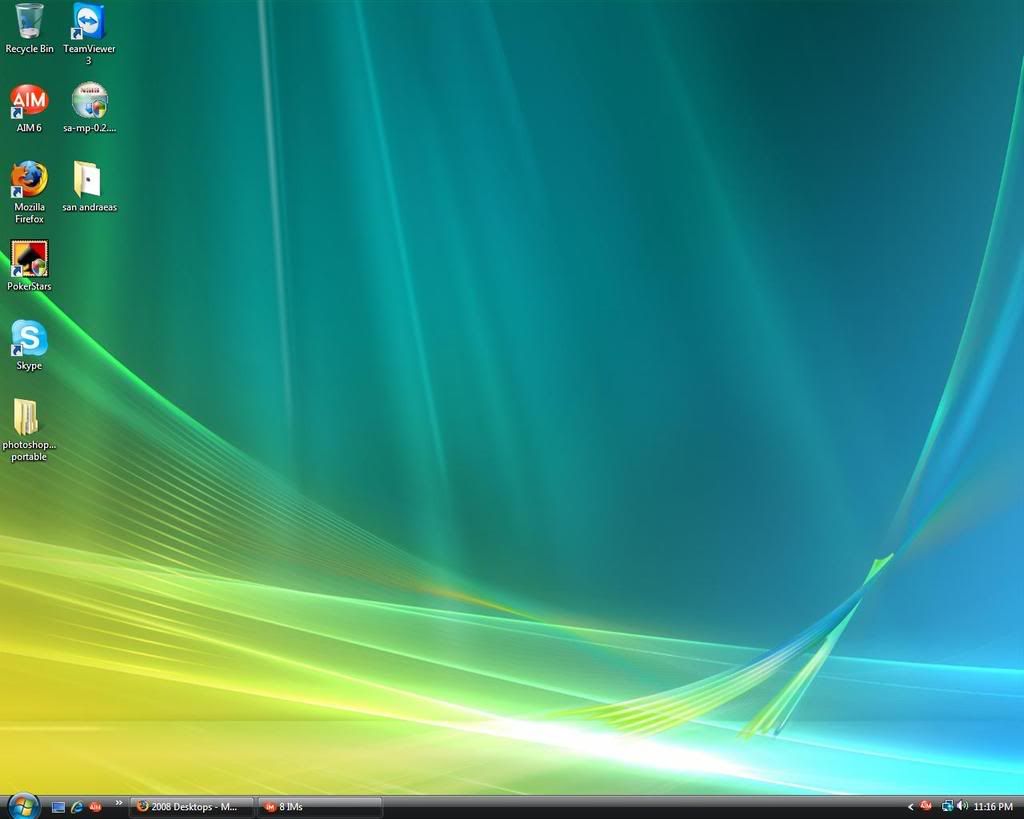Launch Internet Explorer from Quick Launch
Image resolution: width=1024 pixels, height=819 pixels.
(77, 807)
